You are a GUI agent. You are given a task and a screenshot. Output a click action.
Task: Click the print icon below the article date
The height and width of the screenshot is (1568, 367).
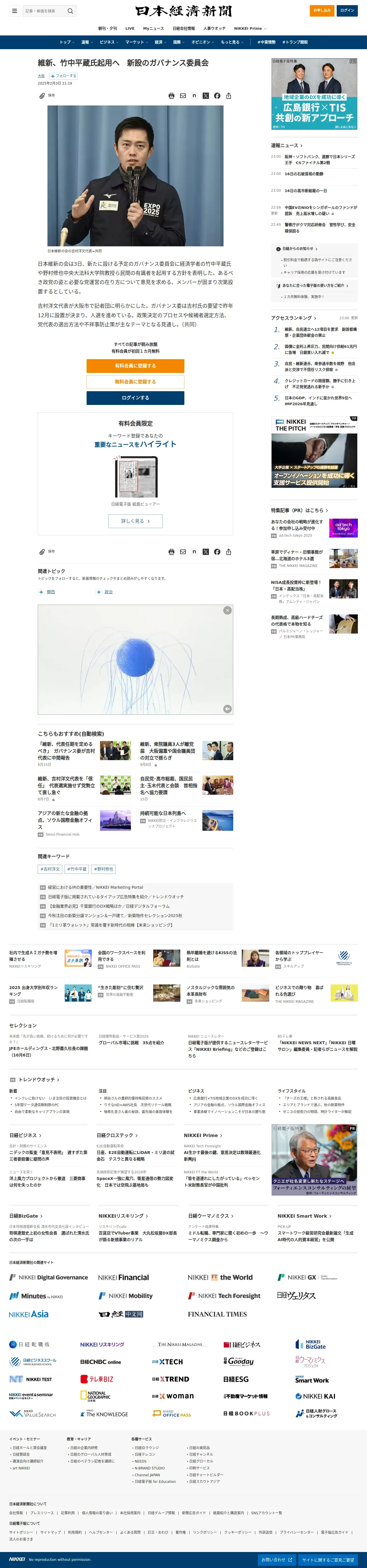click(x=171, y=95)
